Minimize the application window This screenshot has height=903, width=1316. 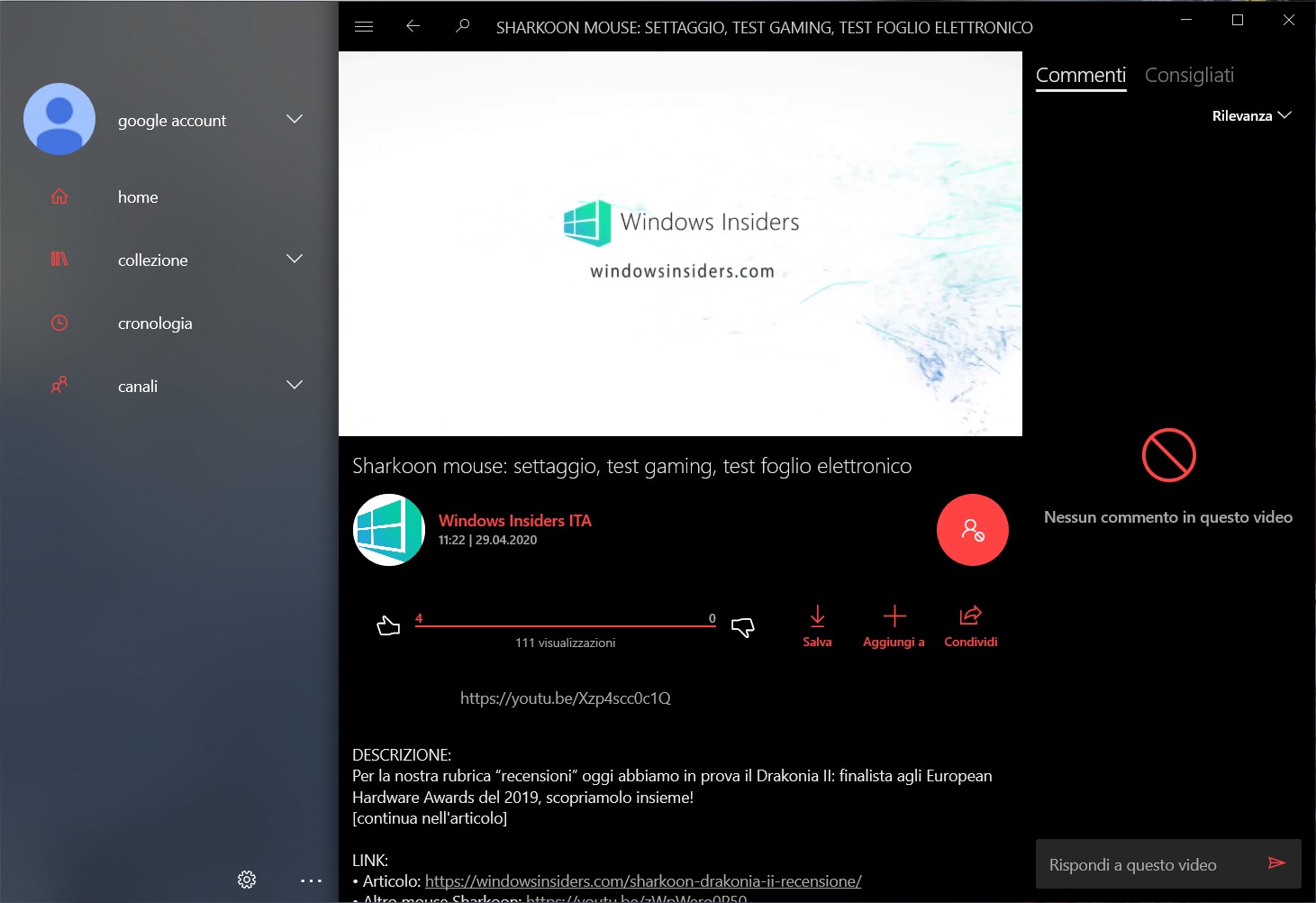(1186, 20)
